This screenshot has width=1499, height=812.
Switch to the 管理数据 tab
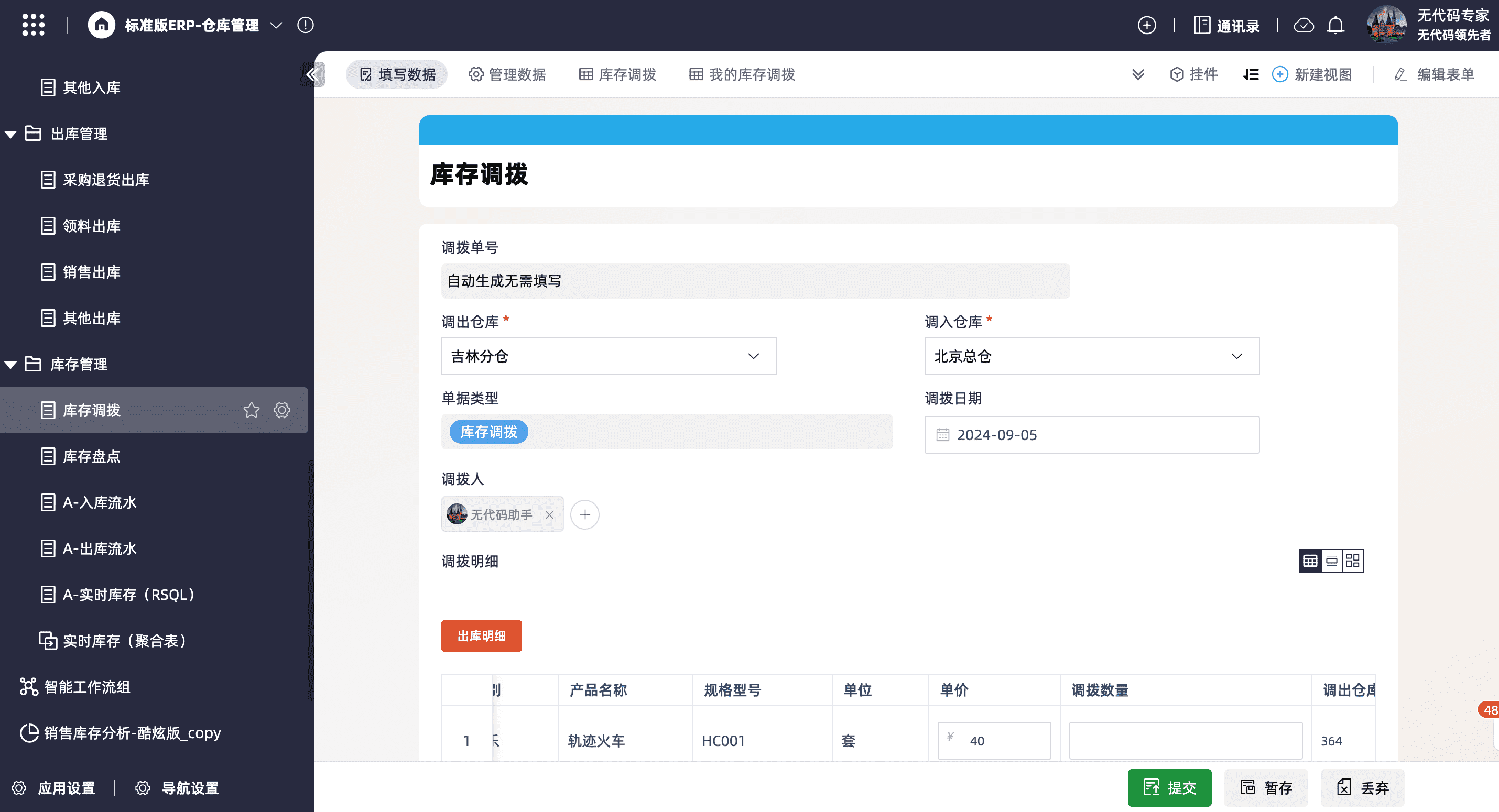pos(507,74)
